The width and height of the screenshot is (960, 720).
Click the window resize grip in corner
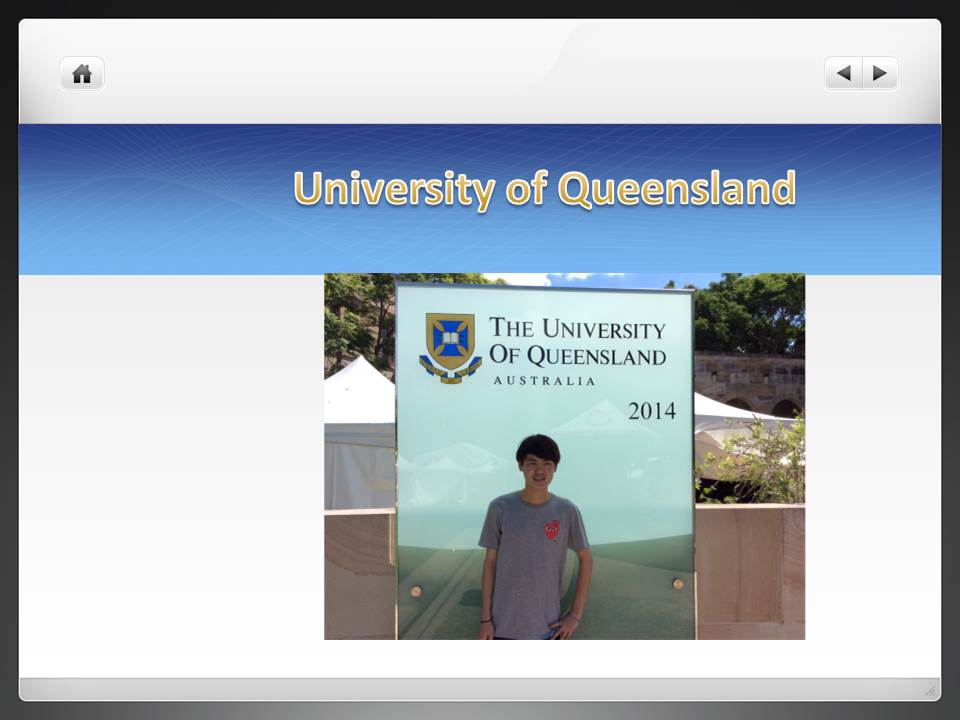tap(930, 690)
